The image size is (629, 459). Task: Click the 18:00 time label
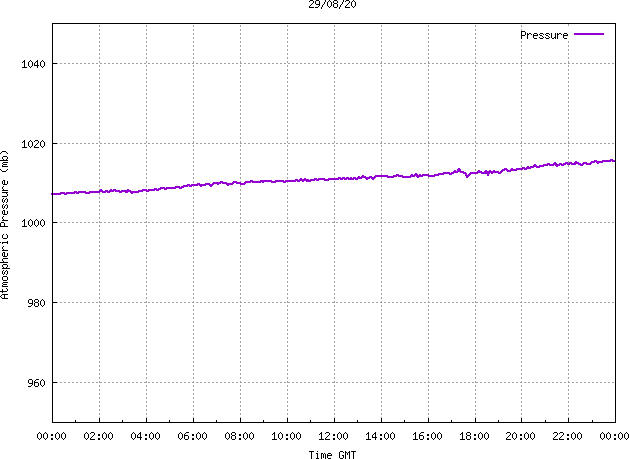tap(474, 436)
